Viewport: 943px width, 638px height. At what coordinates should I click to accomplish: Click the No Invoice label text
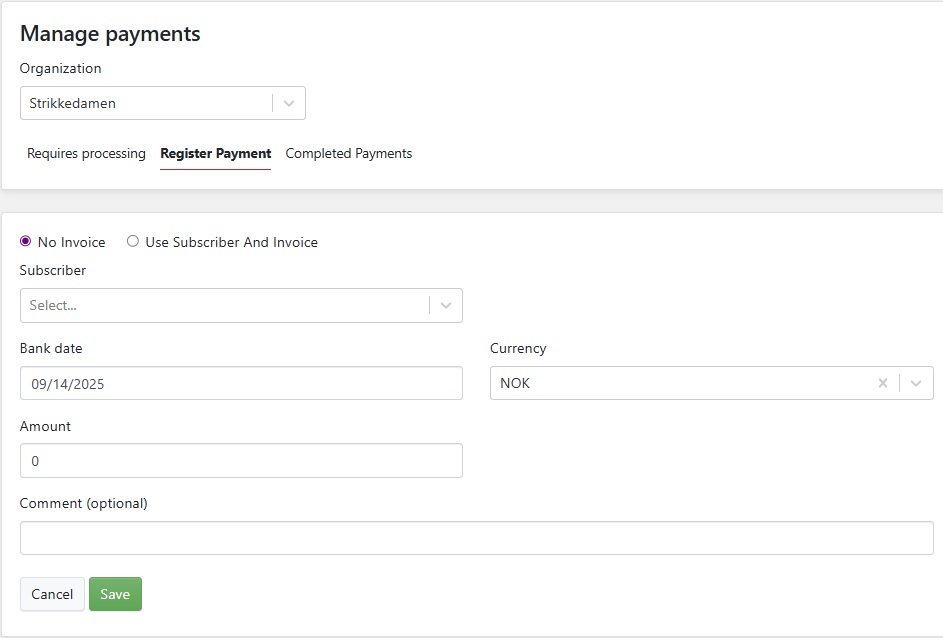pyautogui.click(x=72, y=242)
